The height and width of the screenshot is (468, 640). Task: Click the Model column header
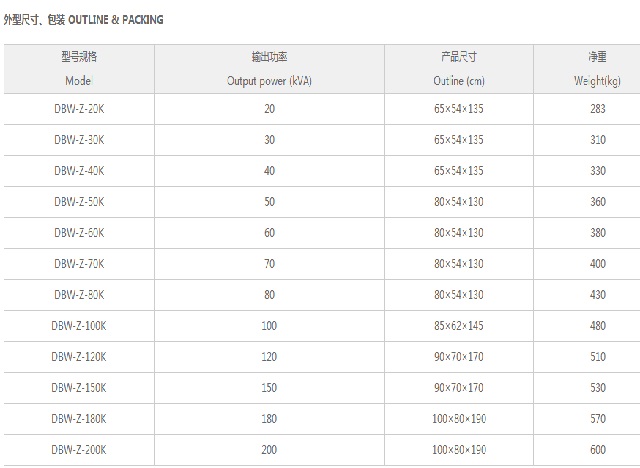pyautogui.click(x=79, y=69)
